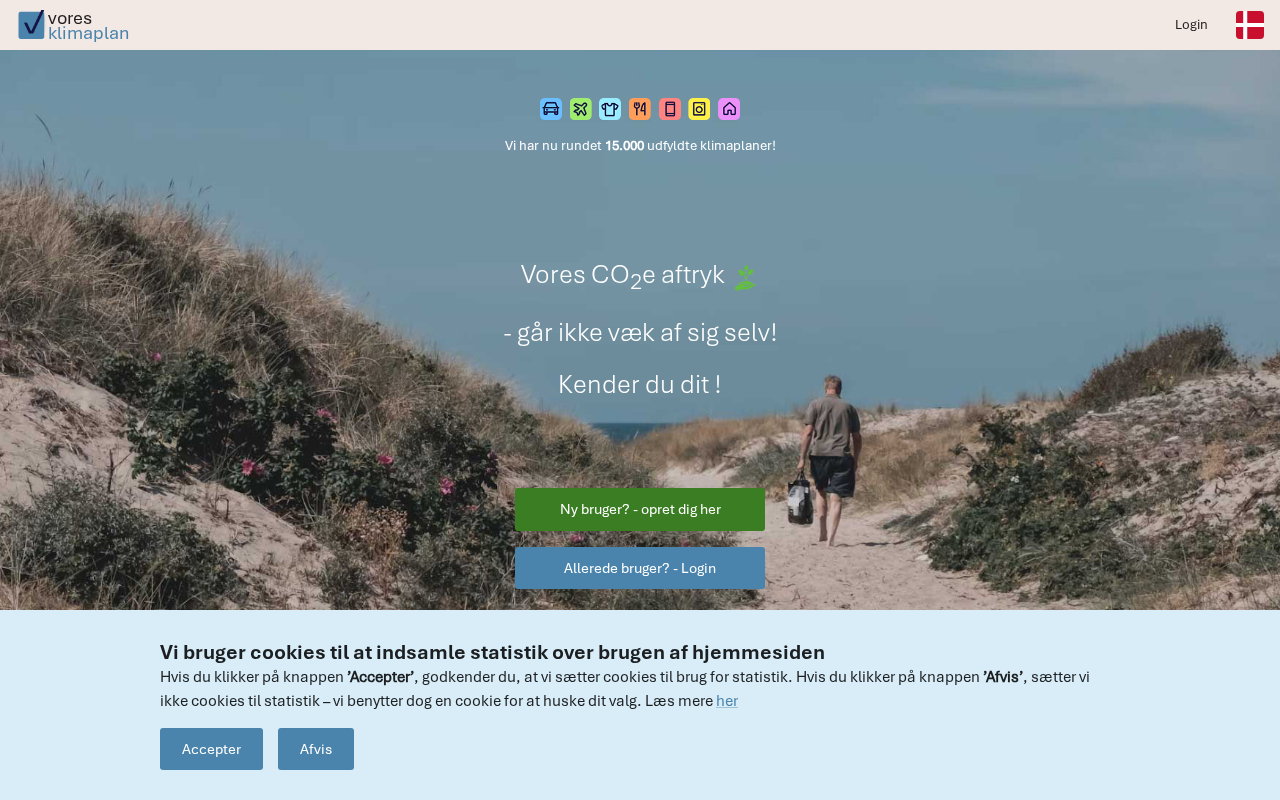This screenshot has height=800, width=1280.
Task: Click the 'Kender du dit !' heading
Action: (640, 384)
